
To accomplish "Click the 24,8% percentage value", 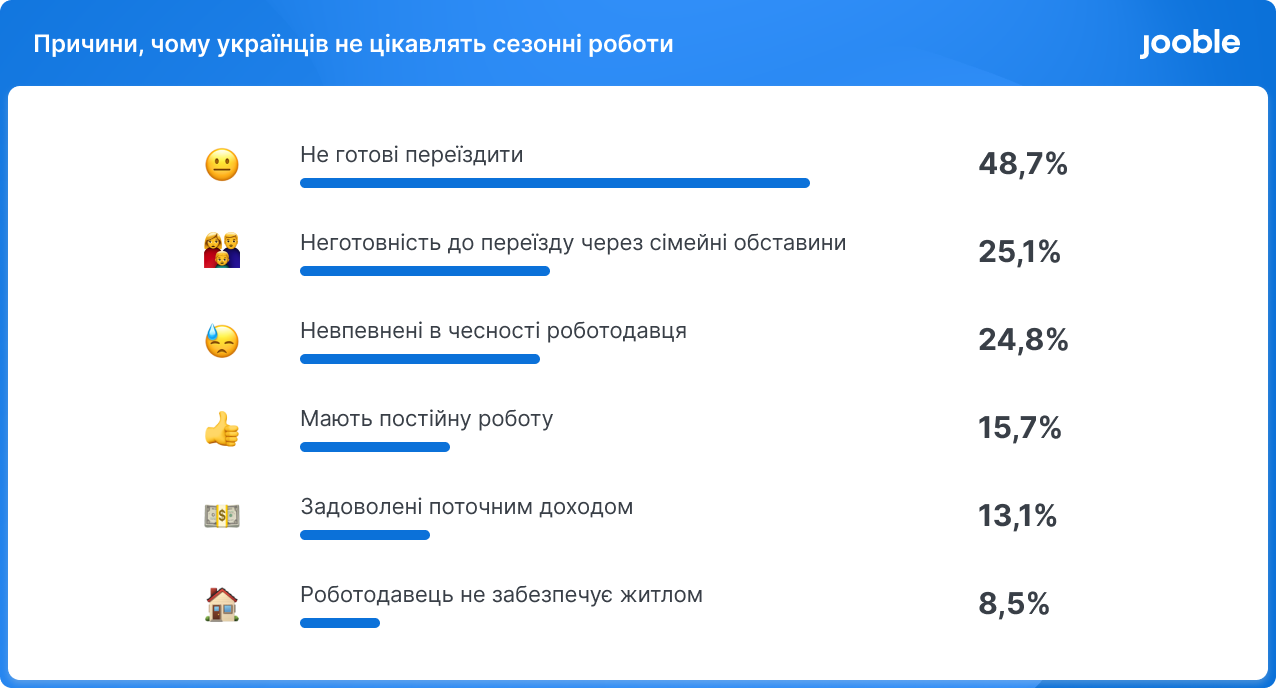I will click(1022, 341).
